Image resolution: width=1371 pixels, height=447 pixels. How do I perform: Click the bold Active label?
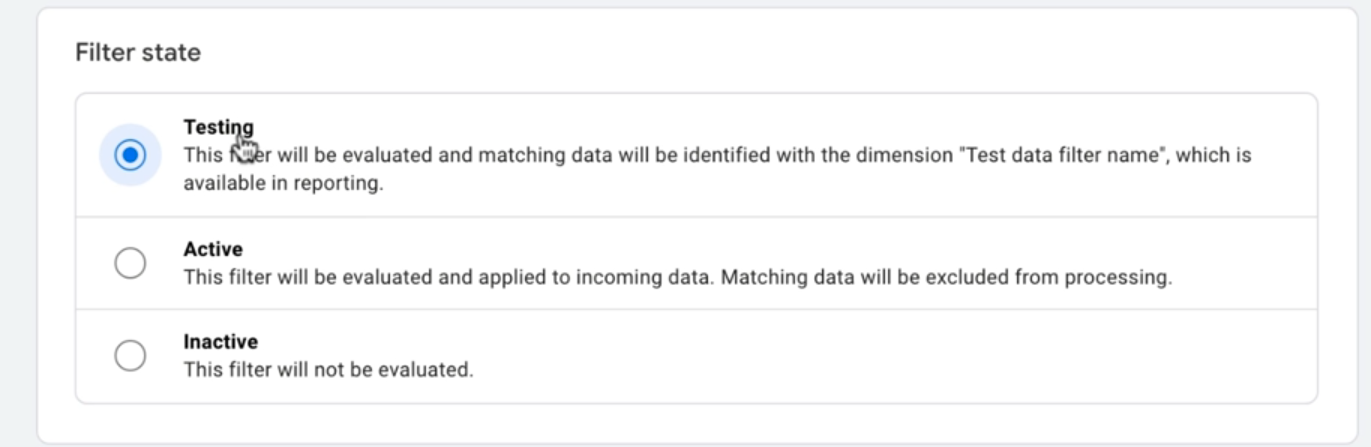click(x=213, y=249)
